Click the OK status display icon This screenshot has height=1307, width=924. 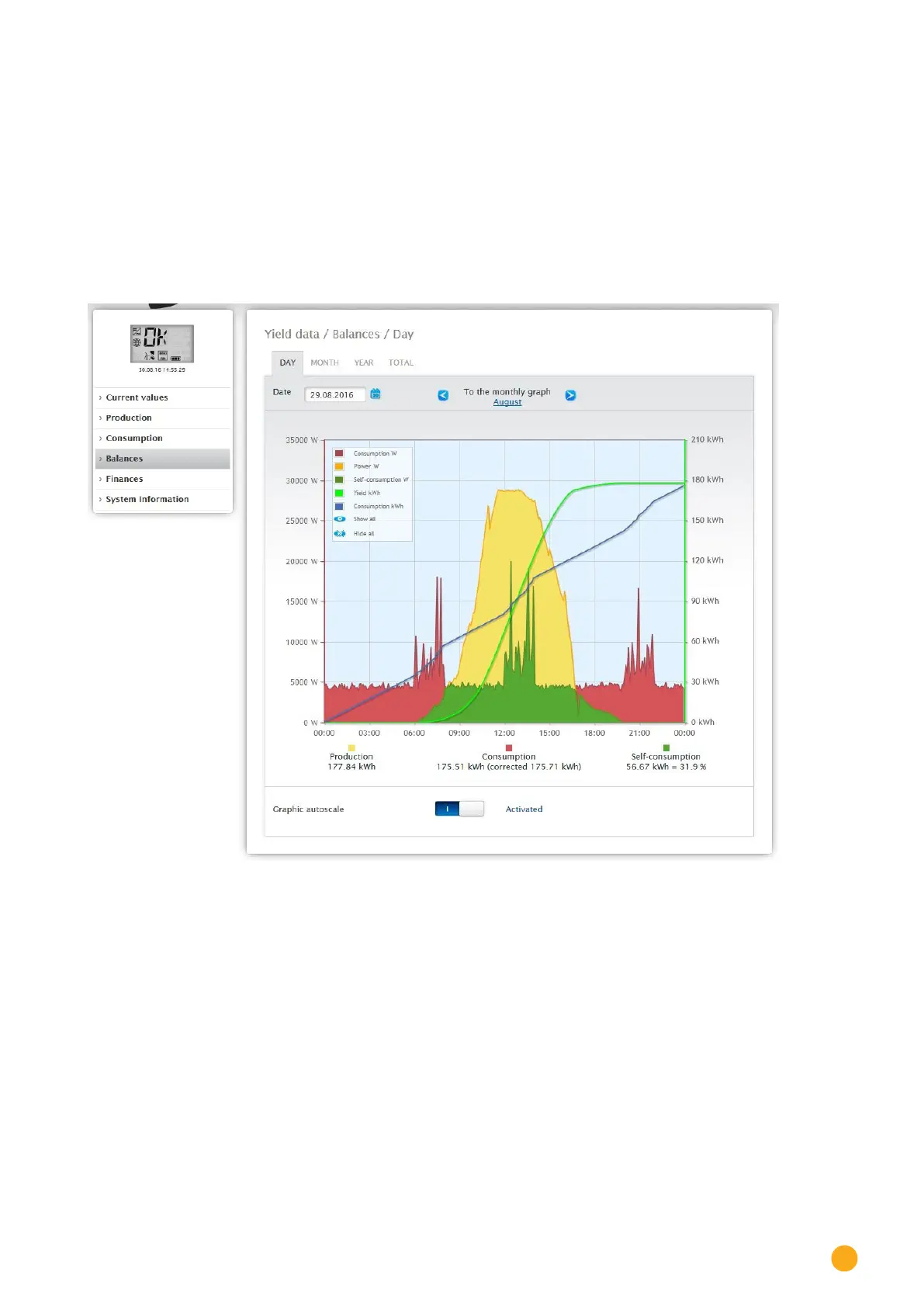(161, 344)
